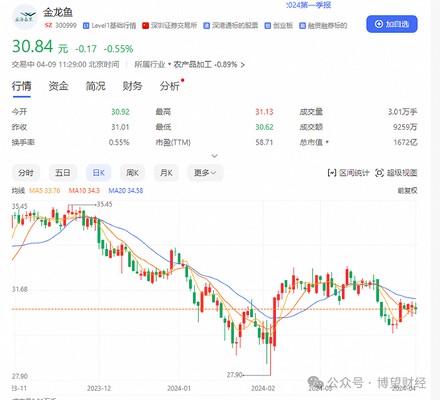Screen dimensions: 440x400
Task: Select the 周K chart period
Action: coord(132,173)
